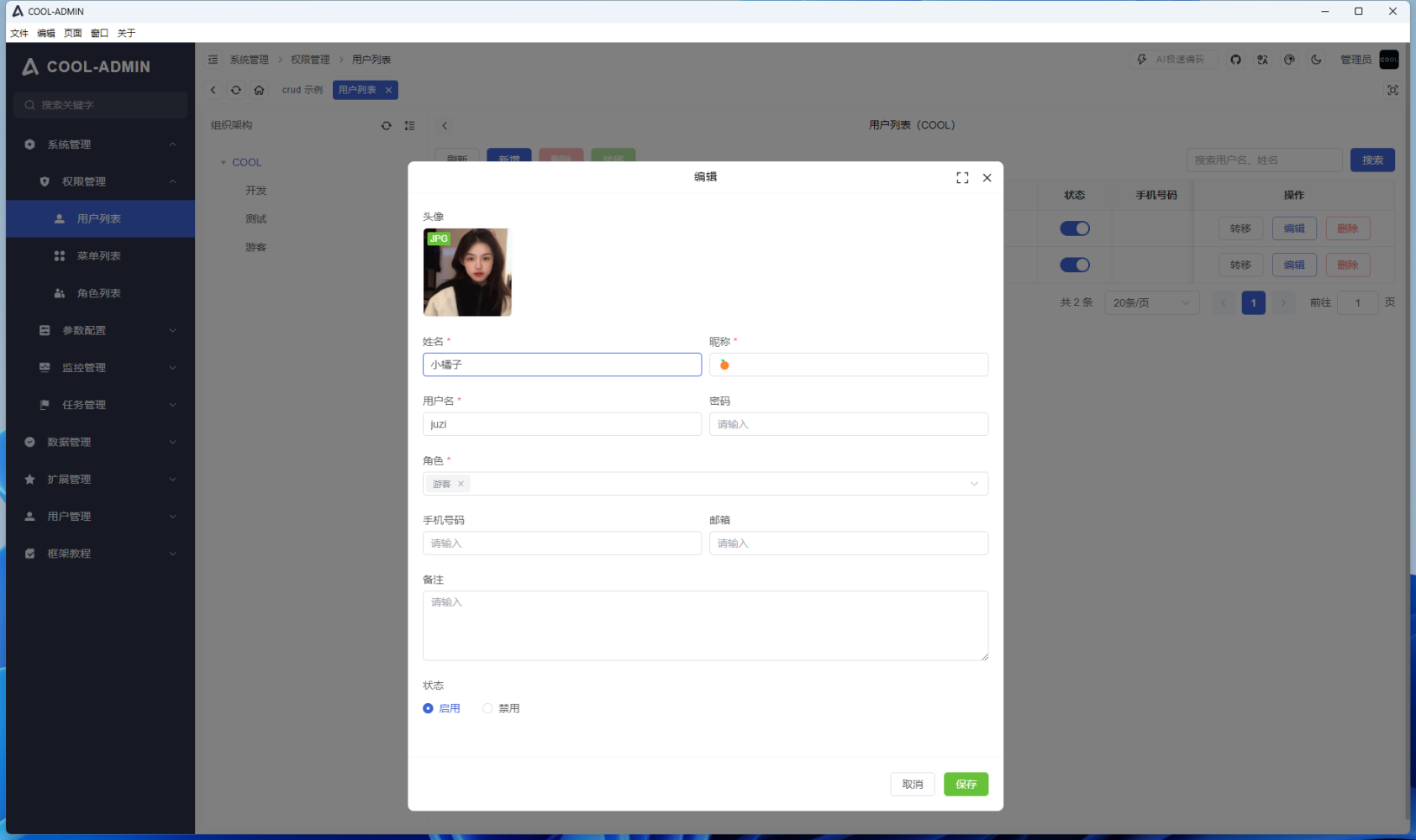
Task: Expand the edit dialog to fullscreen
Action: pyautogui.click(x=961, y=177)
